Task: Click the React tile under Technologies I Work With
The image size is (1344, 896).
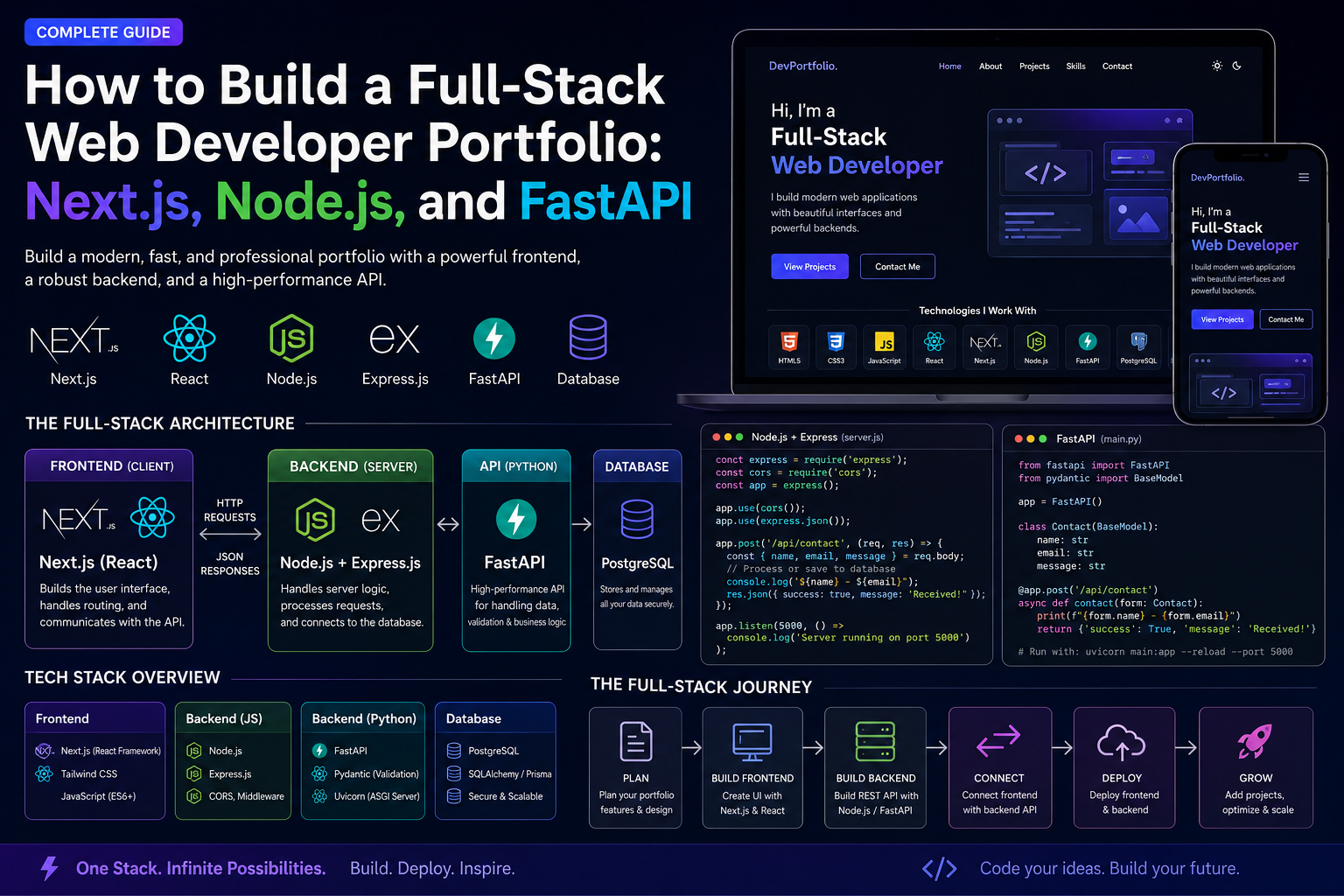Action: point(934,346)
